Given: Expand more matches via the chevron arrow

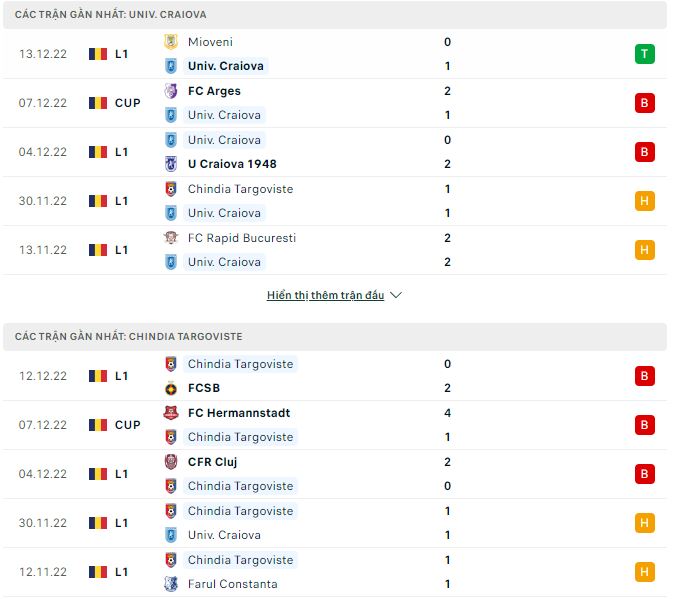Looking at the screenshot, I should click(x=396, y=296).
